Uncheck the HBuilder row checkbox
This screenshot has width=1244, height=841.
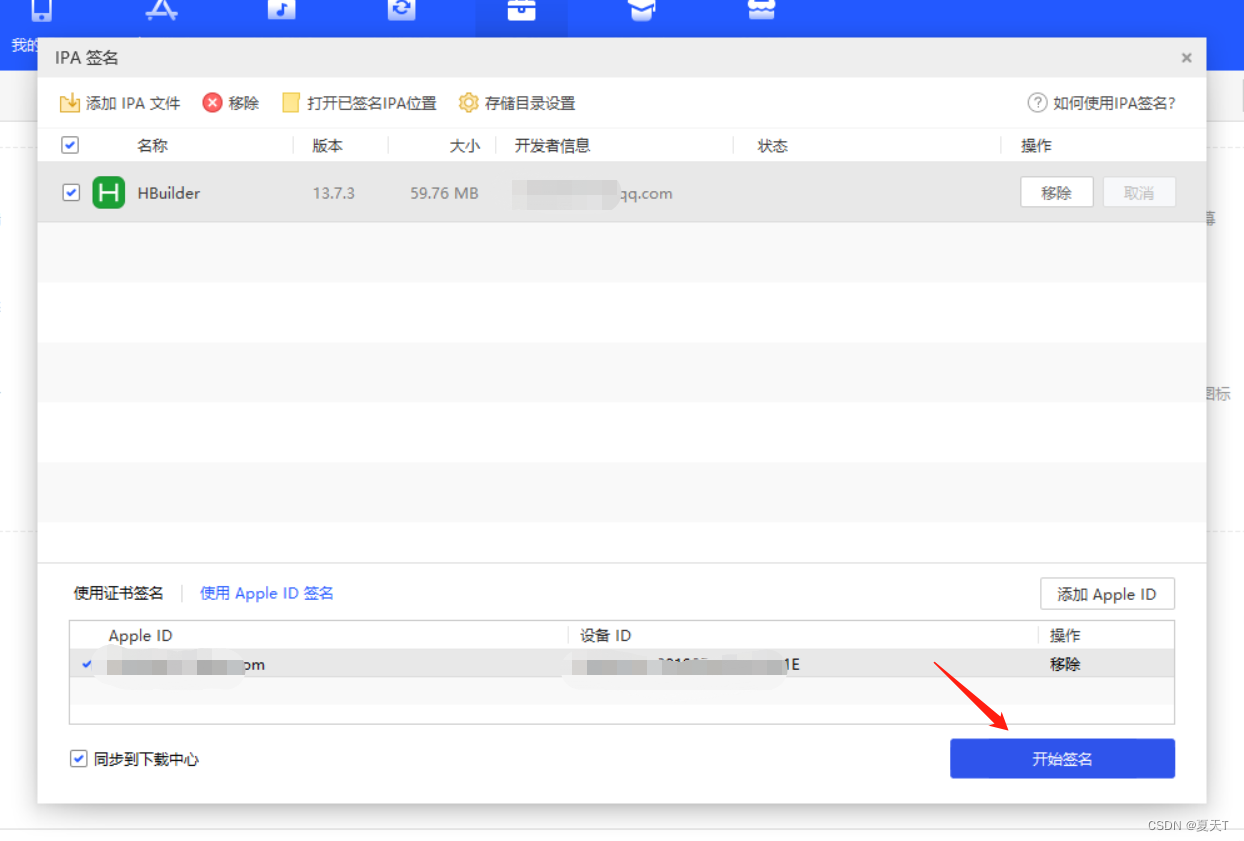(71, 192)
